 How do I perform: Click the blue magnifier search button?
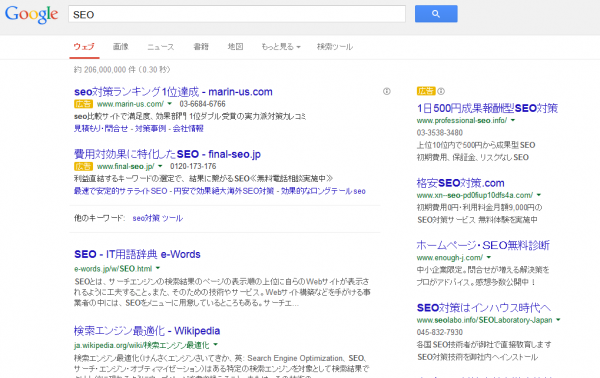[436, 14]
